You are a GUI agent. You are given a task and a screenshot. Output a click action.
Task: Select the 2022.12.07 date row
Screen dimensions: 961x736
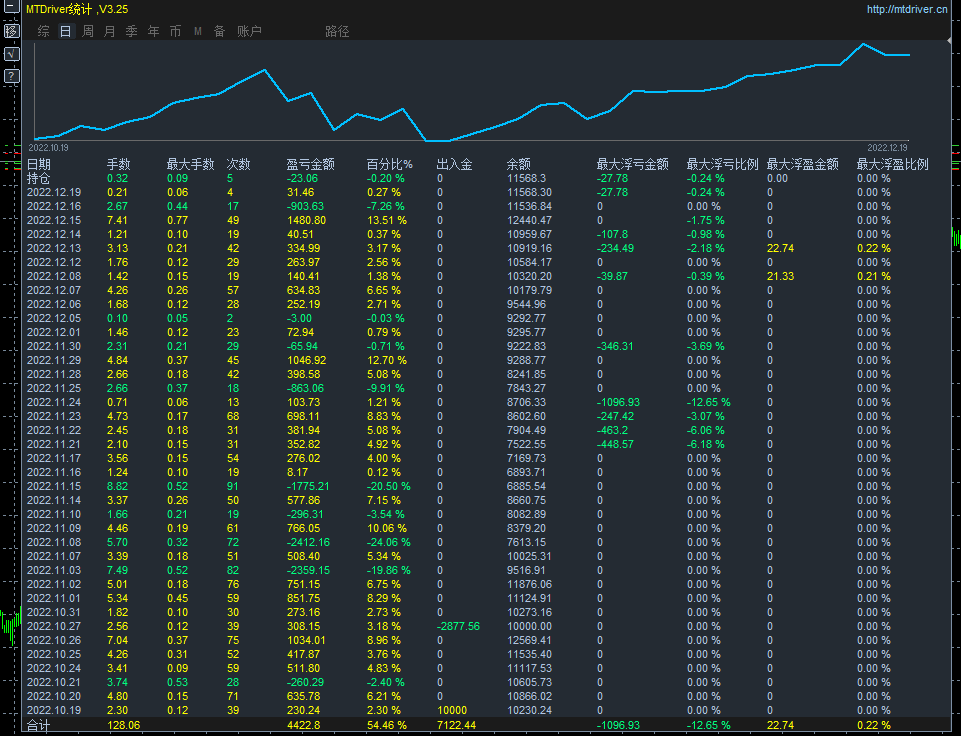54,290
